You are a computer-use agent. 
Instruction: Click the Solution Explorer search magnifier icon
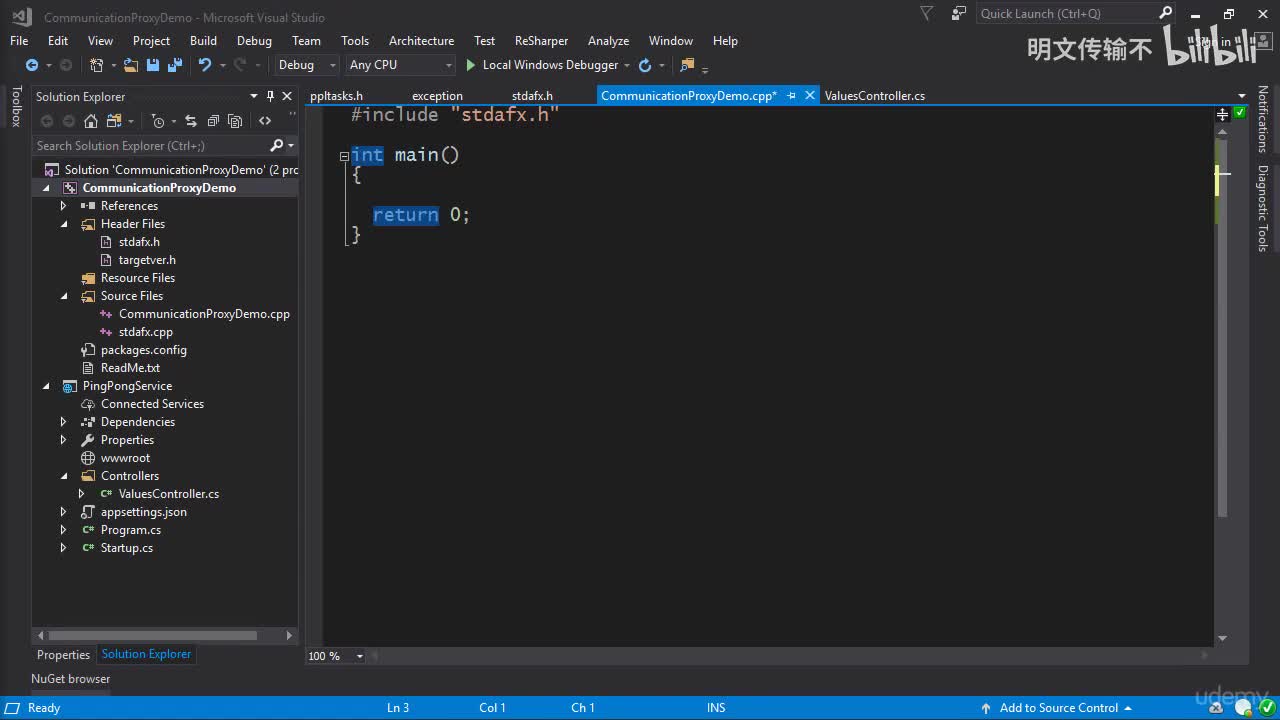[x=277, y=146]
